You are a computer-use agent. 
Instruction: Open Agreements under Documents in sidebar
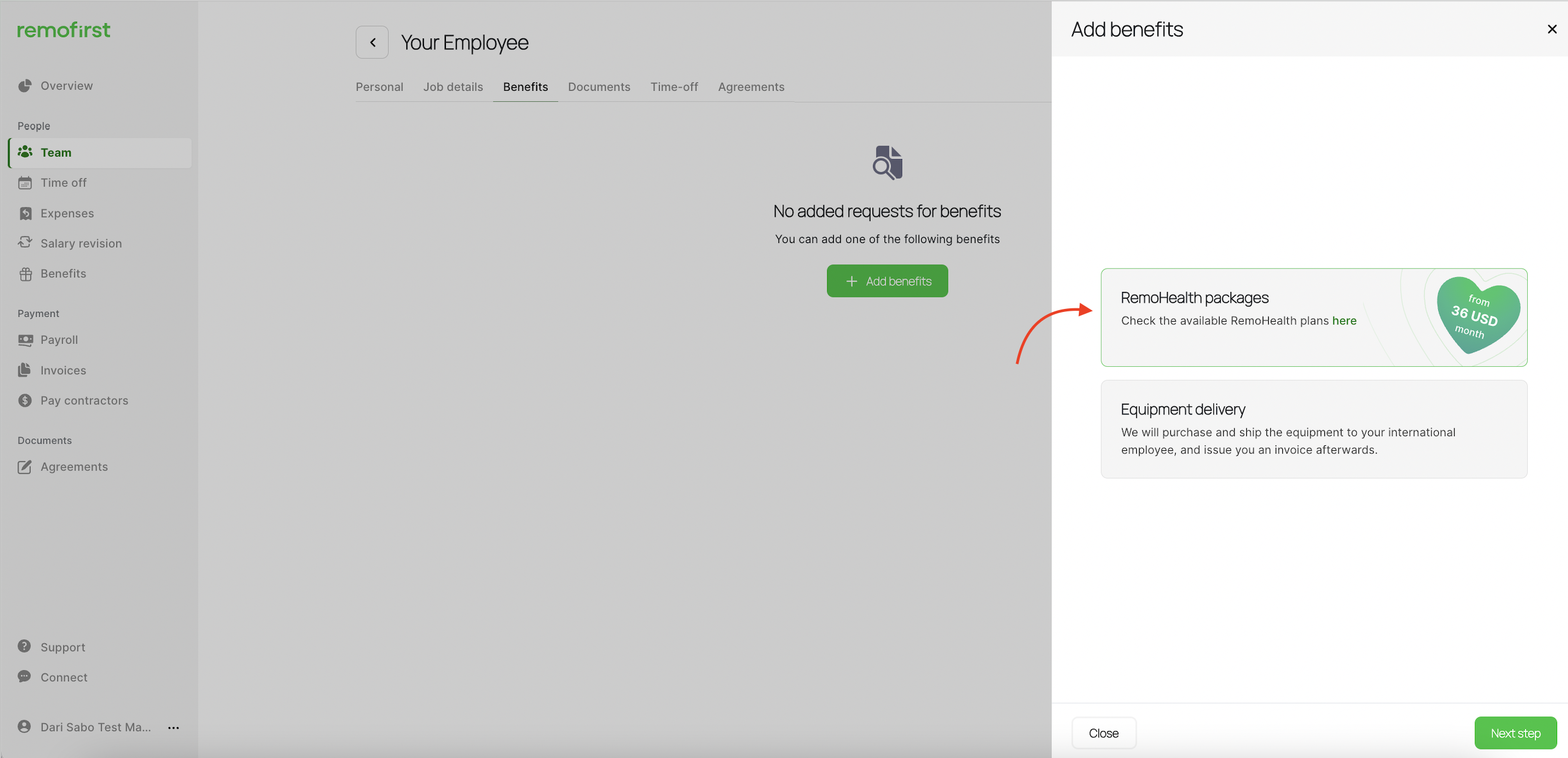click(x=74, y=467)
